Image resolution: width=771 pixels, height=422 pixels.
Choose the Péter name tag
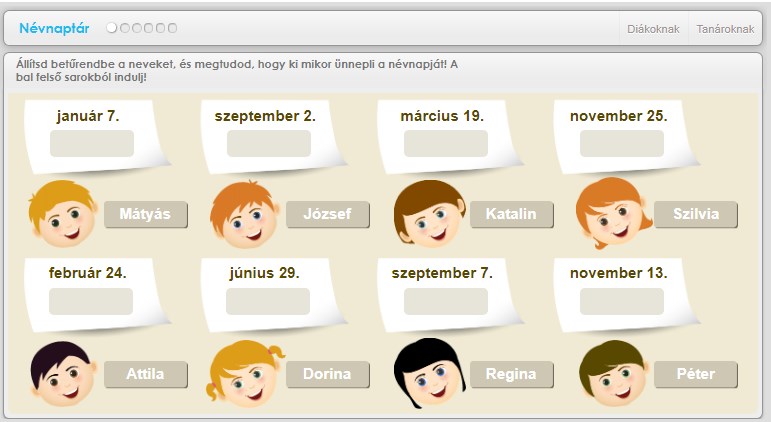click(x=696, y=374)
